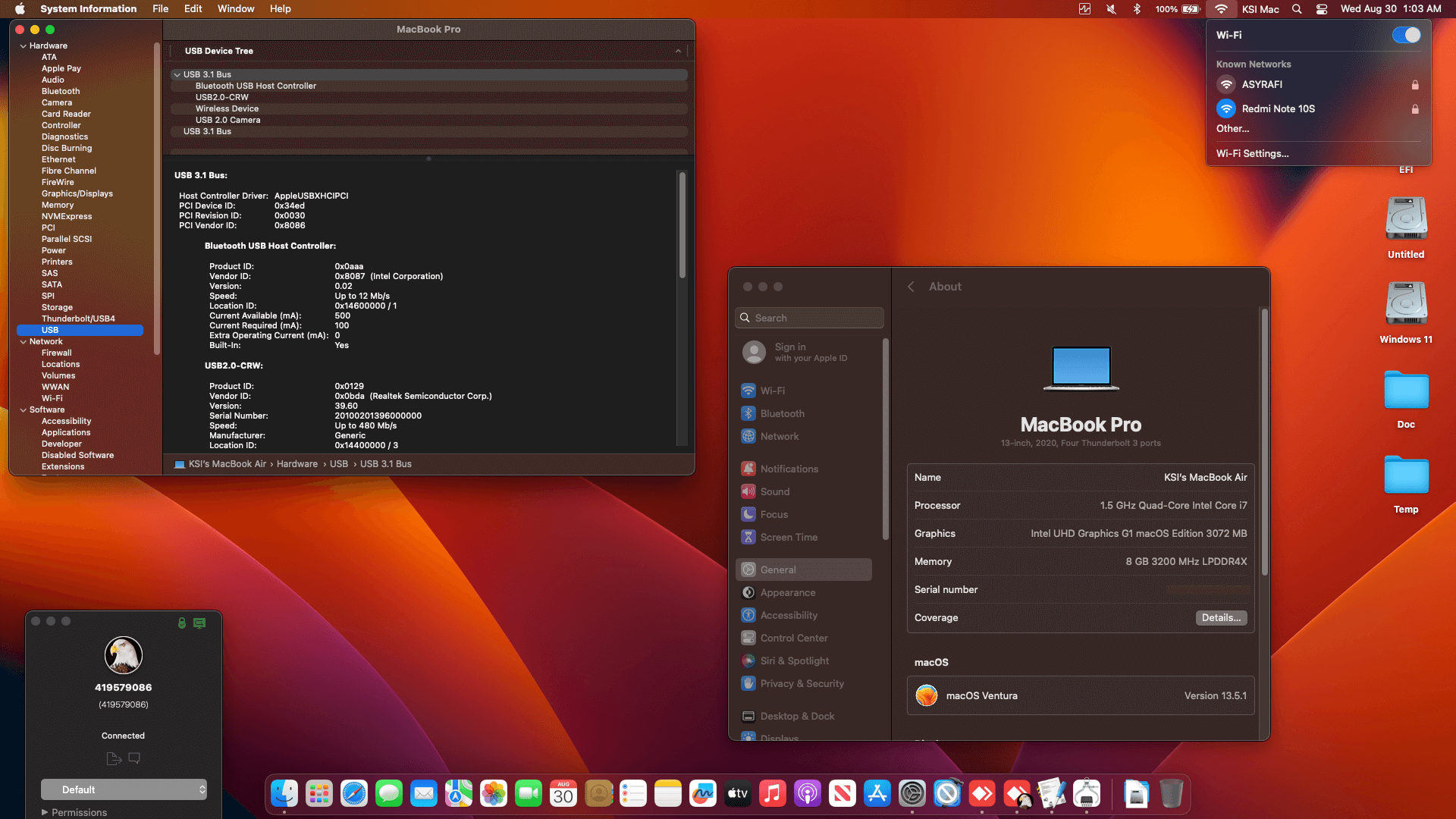Click the Sound settings icon
The height and width of the screenshot is (819, 1456).
pos(748,491)
